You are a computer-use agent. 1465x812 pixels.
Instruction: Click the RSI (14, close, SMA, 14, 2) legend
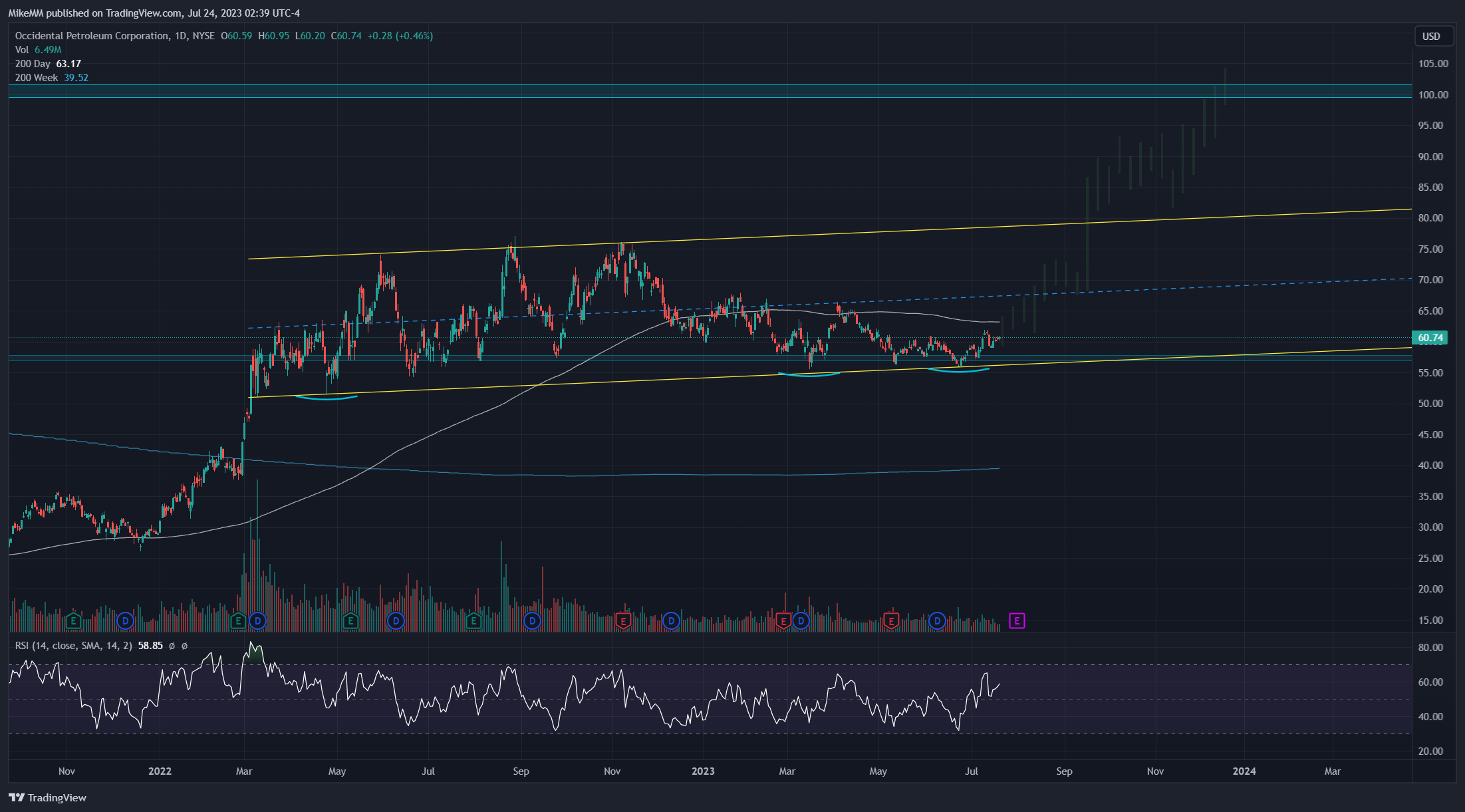[x=73, y=646]
